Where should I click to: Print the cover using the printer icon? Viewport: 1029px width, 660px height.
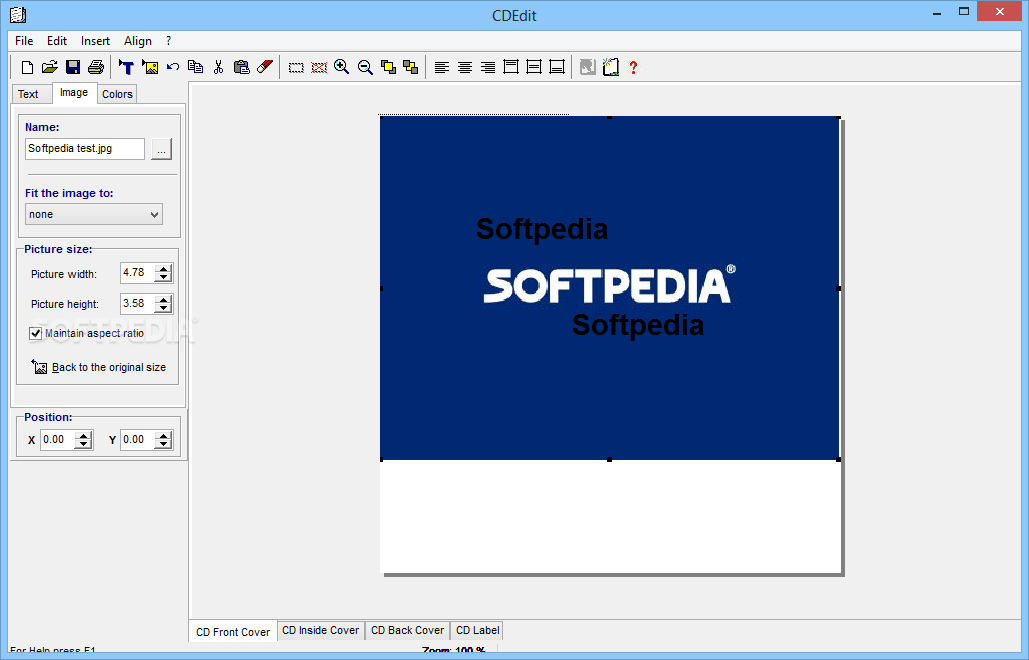(x=96, y=67)
